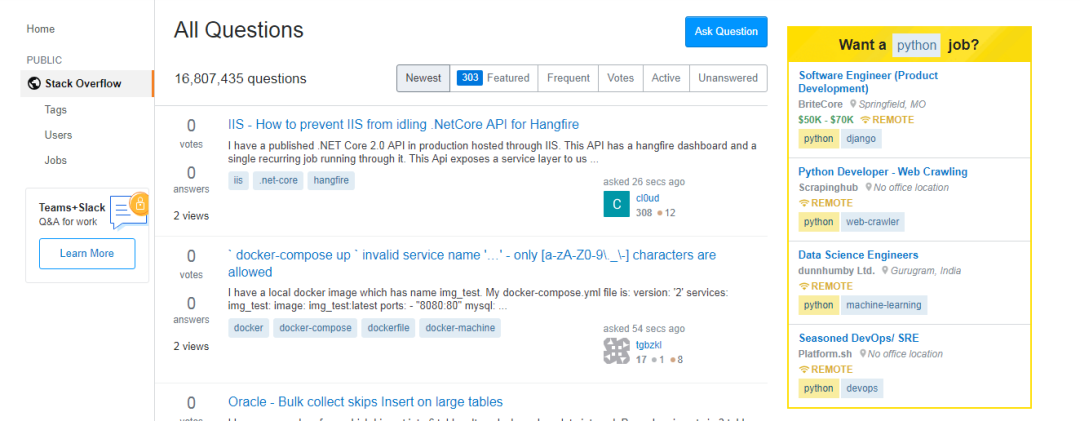Click location pin next to Gurugram, India
The height and width of the screenshot is (421, 1080).
[x=885, y=271]
